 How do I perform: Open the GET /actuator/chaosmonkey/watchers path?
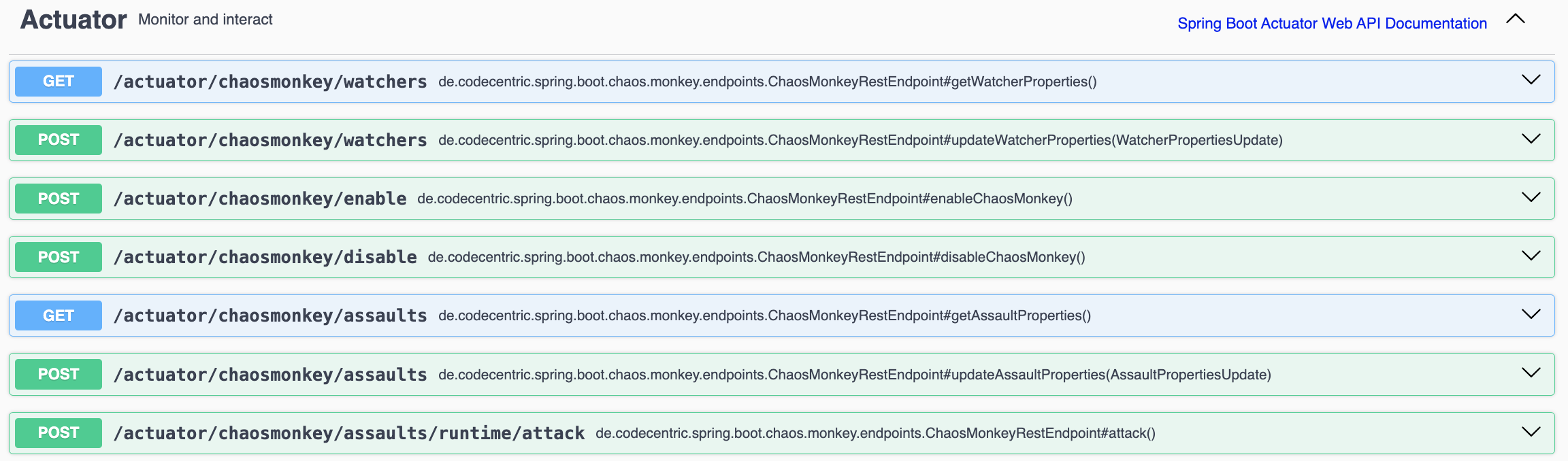pos(270,82)
